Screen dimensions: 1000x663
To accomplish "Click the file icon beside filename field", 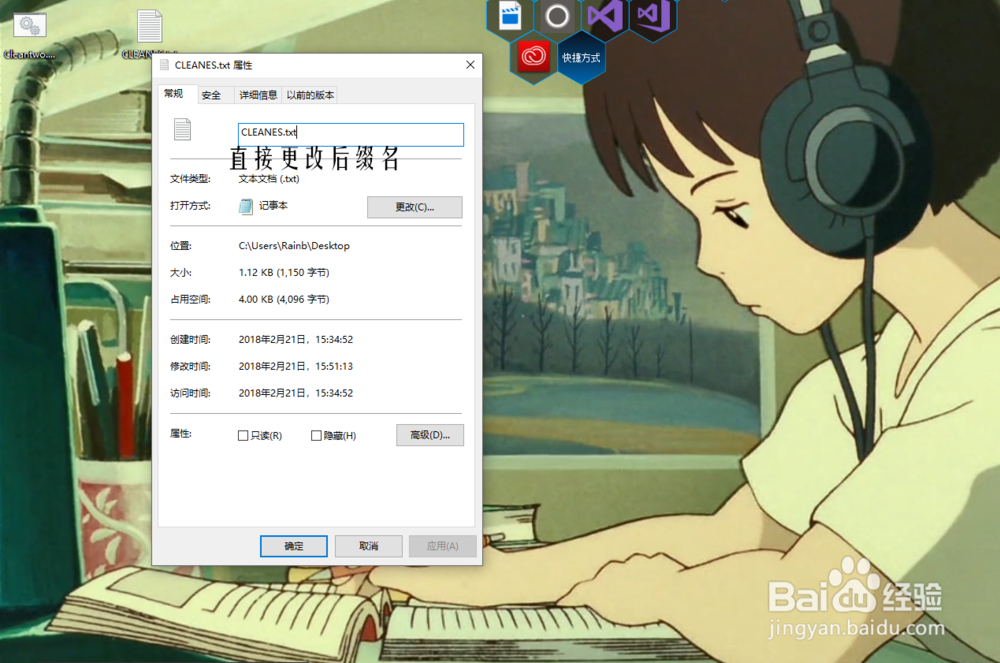I will [182, 129].
